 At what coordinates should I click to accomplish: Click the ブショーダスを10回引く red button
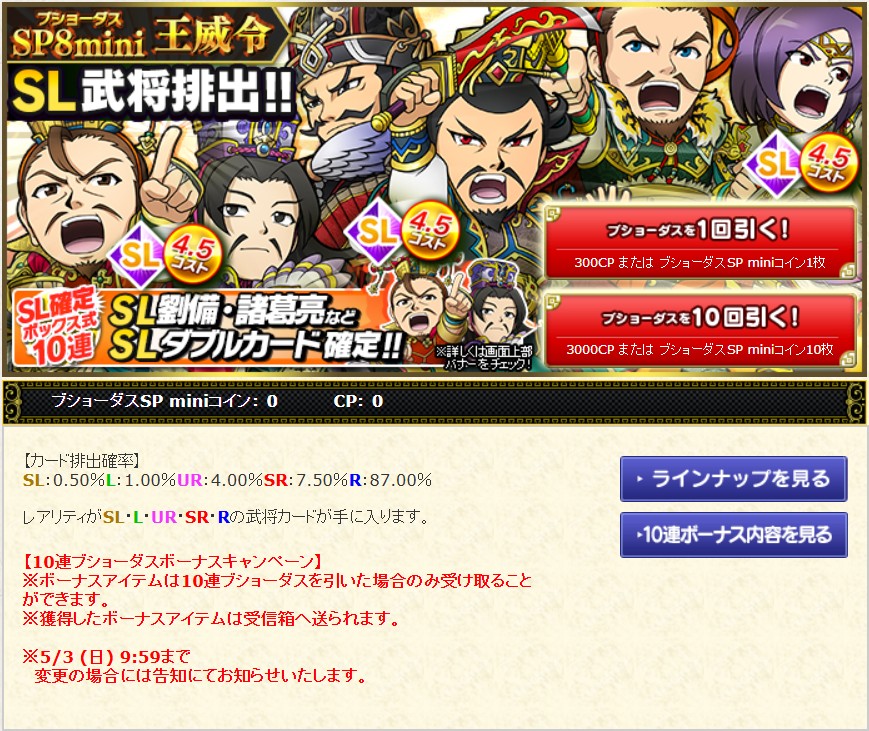pyautogui.click(x=701, y=330)
